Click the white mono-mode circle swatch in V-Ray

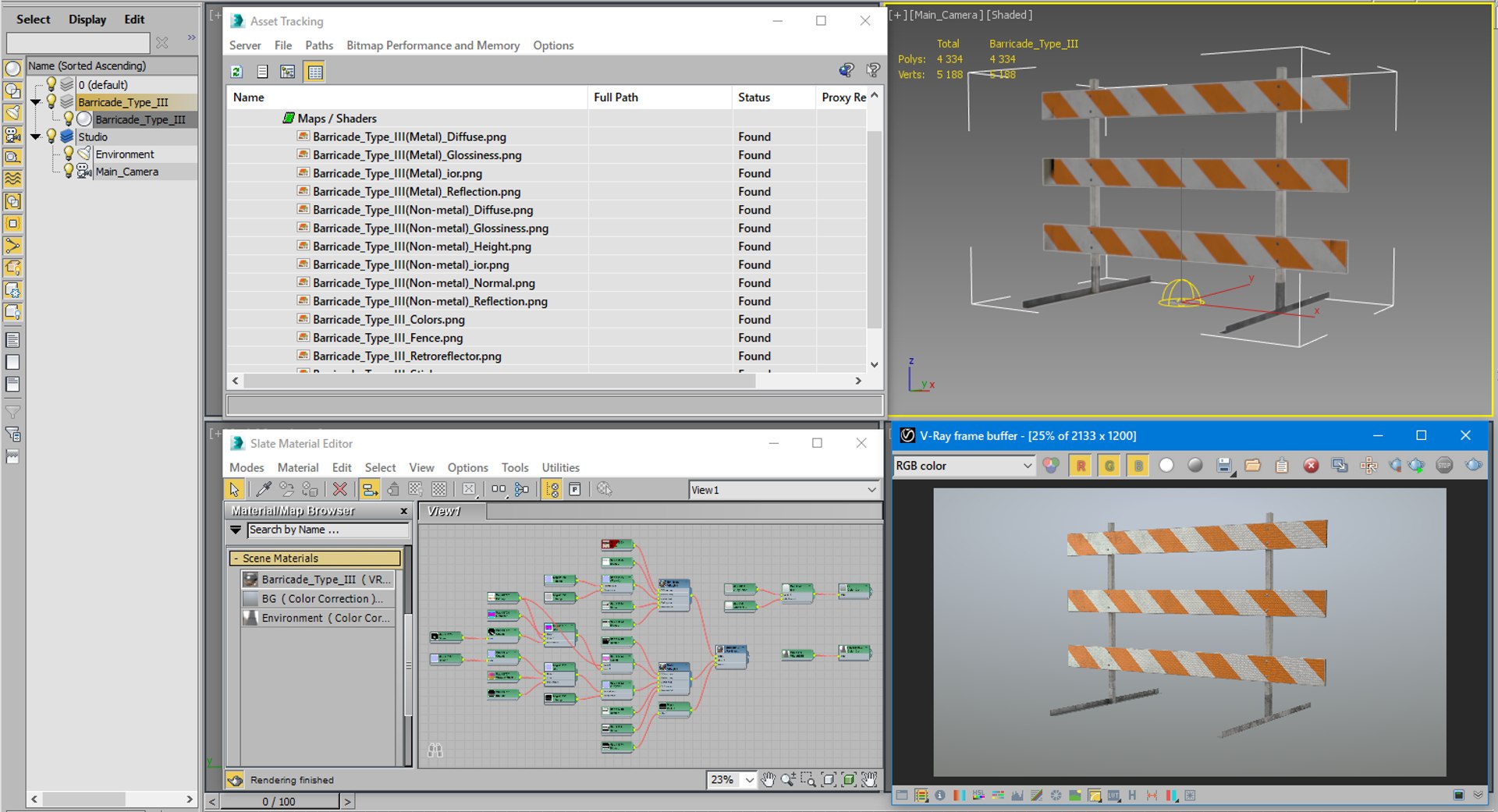click(x=1166, y=466)
